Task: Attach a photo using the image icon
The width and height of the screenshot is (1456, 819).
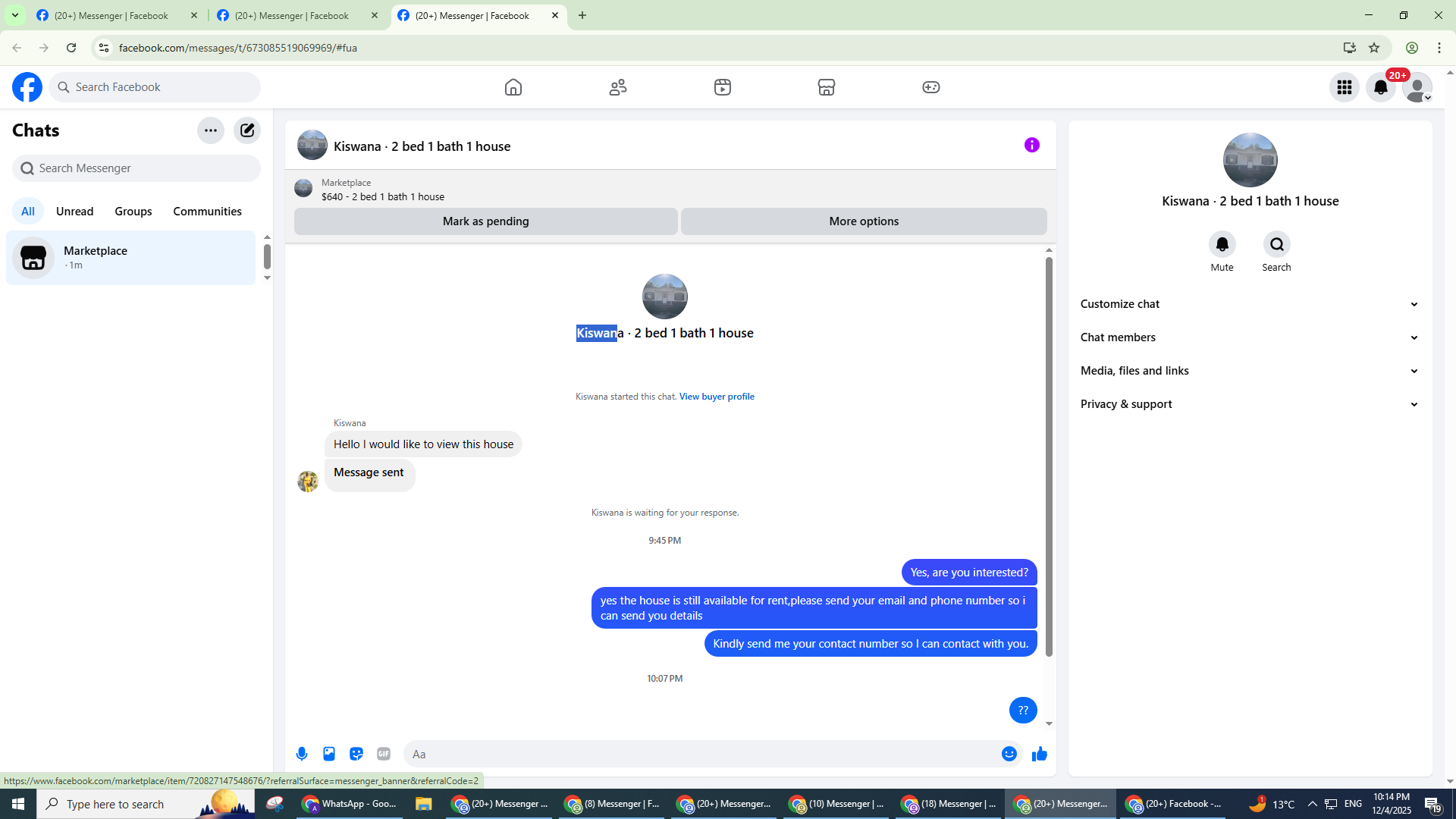Action: pyautogui.click(x=329, y=754)
